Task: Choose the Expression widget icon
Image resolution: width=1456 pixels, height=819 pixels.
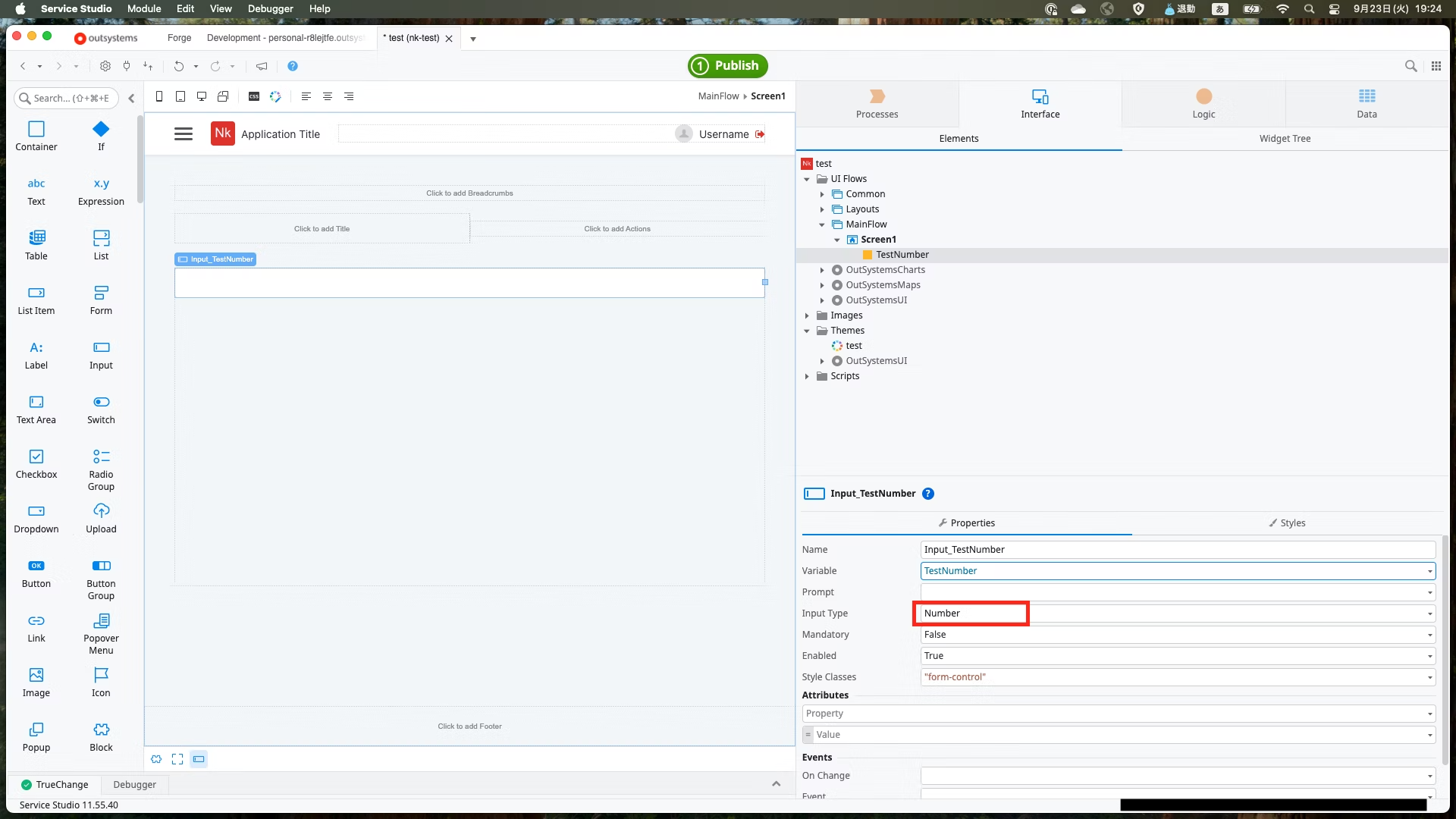Action: (x=101, y=184)
